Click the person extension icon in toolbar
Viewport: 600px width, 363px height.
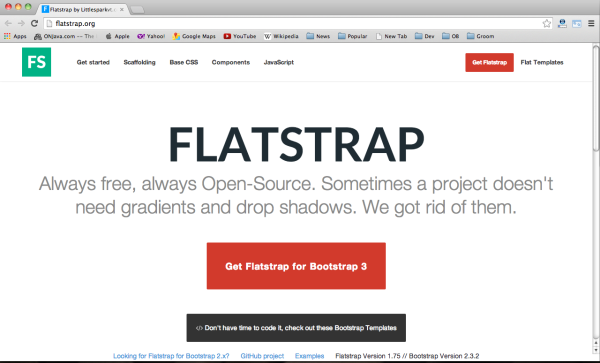pyautogui.click(x=562, y=23)
